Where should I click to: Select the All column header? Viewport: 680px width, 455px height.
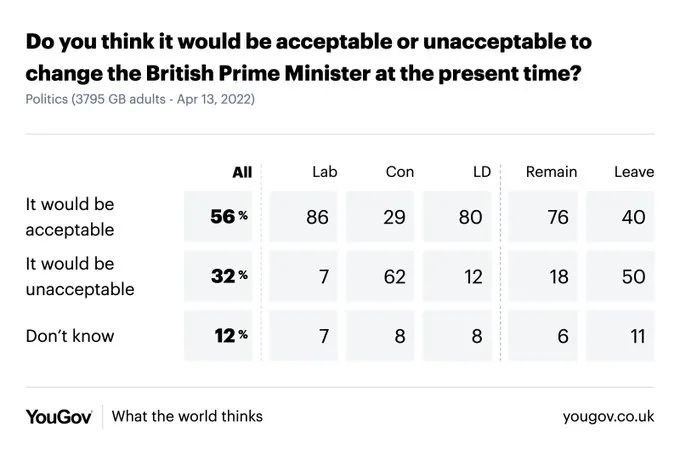coord(242,172)
